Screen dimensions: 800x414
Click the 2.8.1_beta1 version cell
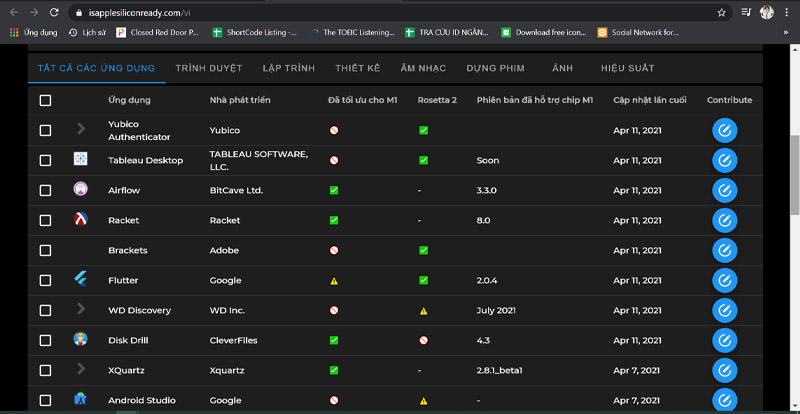click(x=499, y=371)
